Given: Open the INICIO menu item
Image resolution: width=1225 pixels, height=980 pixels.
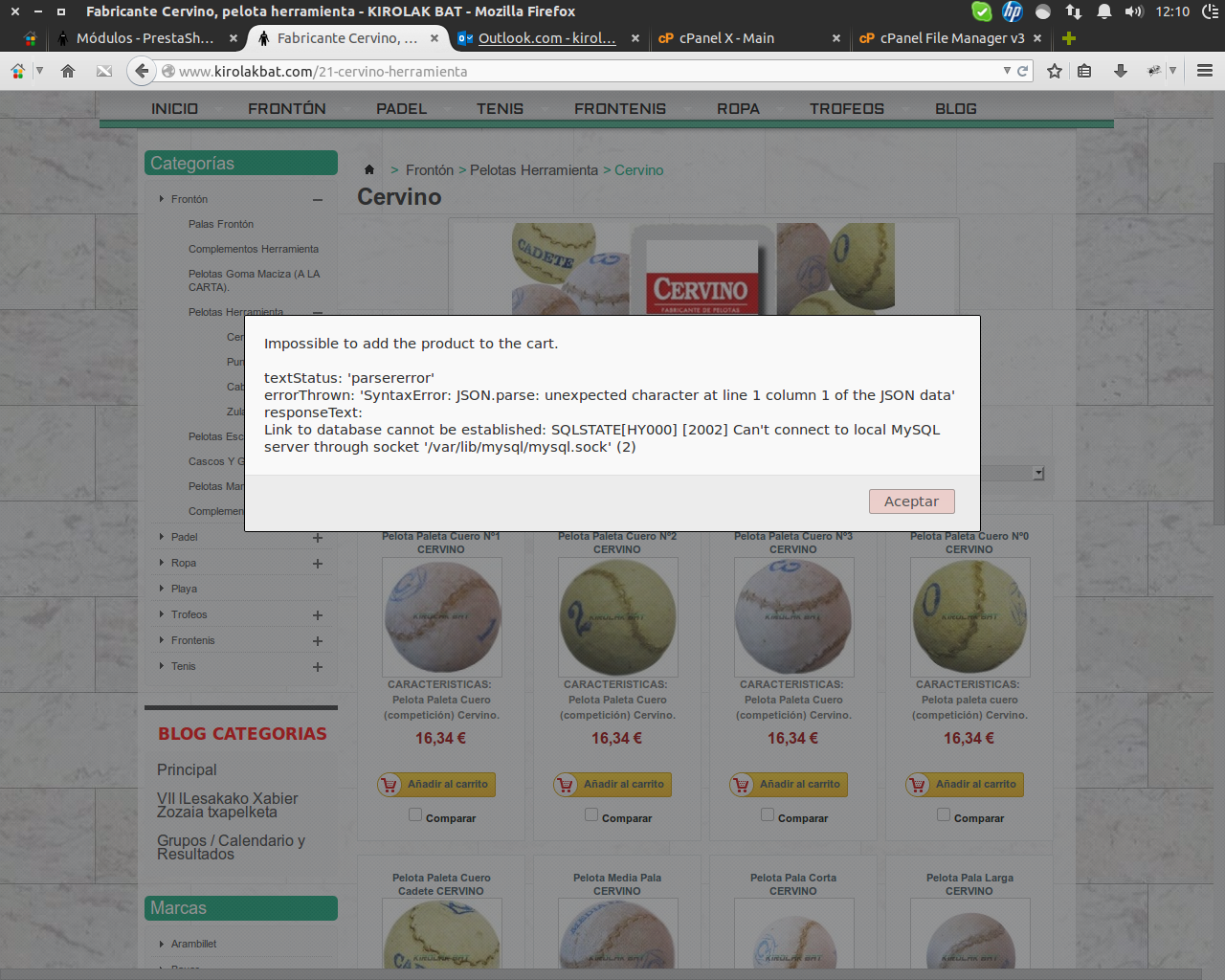Looking at the screenshot, I should [x=174, y=109].
